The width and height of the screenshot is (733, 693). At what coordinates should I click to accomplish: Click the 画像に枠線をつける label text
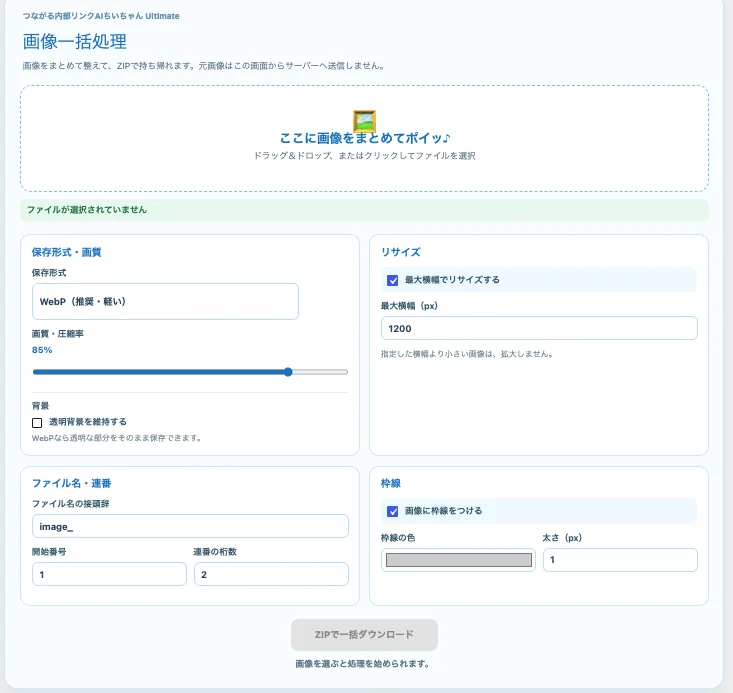[443, 511]
